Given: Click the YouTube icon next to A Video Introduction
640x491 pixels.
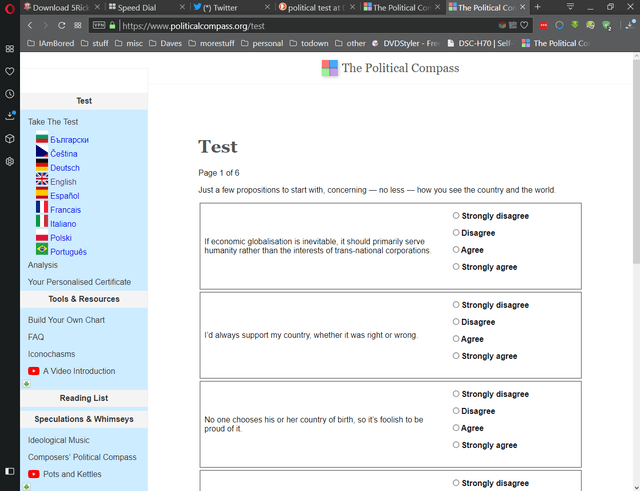Looking at the screenshot, I should tap(33, 371).
